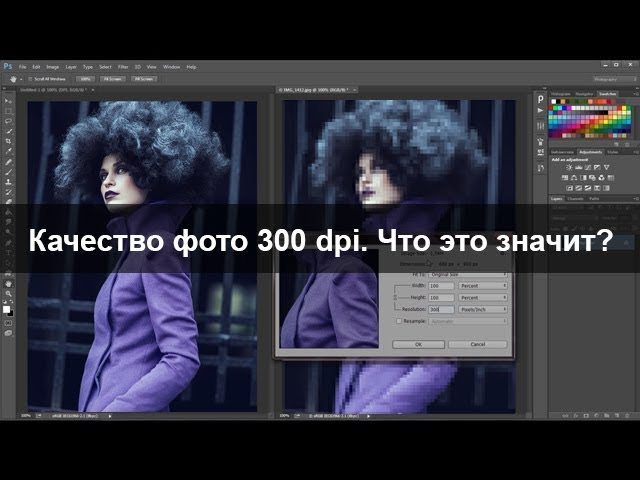Screen dimensions: 640x480
Task: Open the Adjustments panel flyout menu
Action: 636,152
